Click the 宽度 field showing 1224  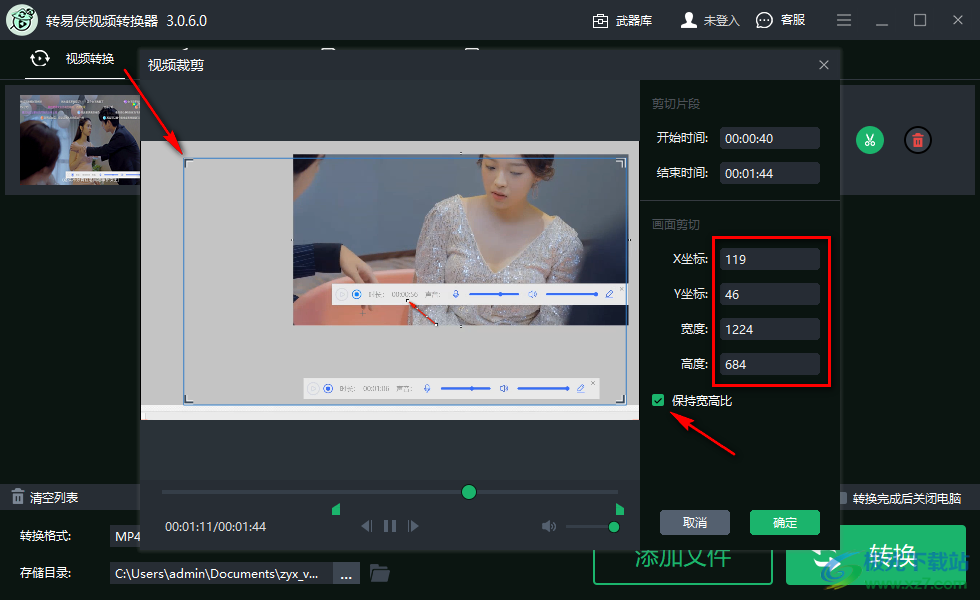pyautogui.click(x=769, y=329)
